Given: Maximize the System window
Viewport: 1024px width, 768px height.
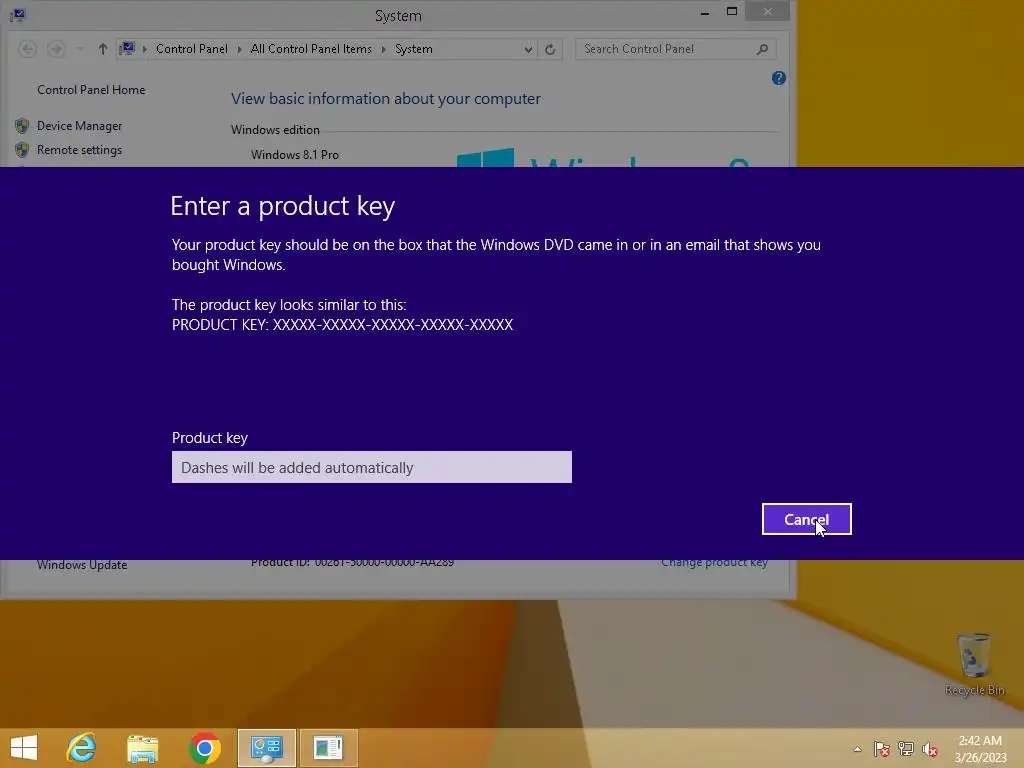Looking at the screenshot, I should [x=732, y=12].
